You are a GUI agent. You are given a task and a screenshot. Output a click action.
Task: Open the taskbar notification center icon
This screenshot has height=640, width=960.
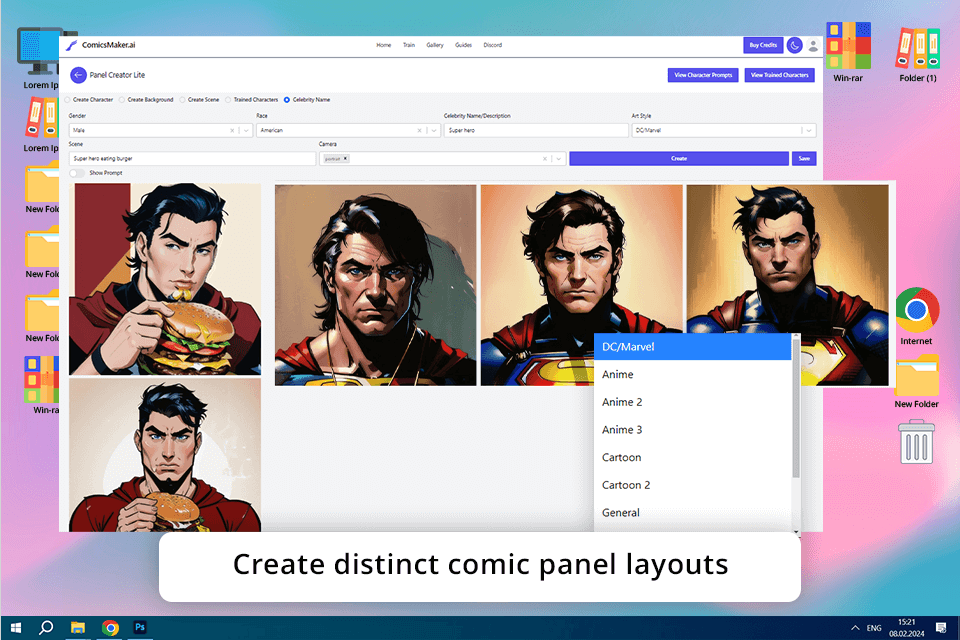[941, 628]
